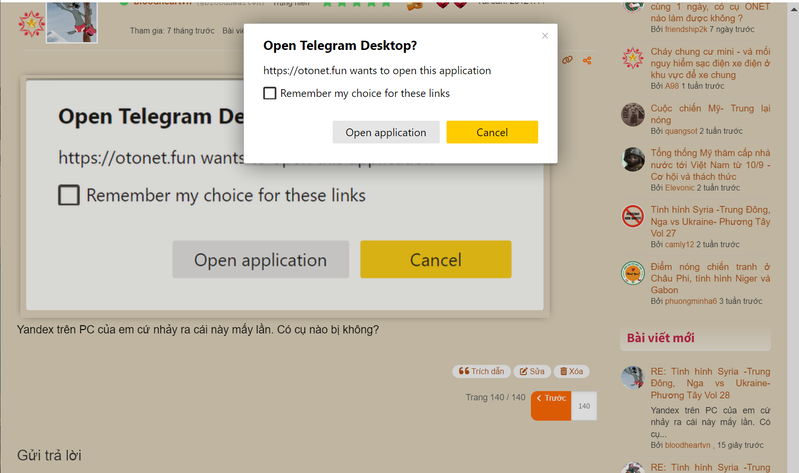Image resolution: width=799 pixels, height=473 pixels.
Task: Click the yellow Cancel button in dialog
Action: click(x=492, y=133)
